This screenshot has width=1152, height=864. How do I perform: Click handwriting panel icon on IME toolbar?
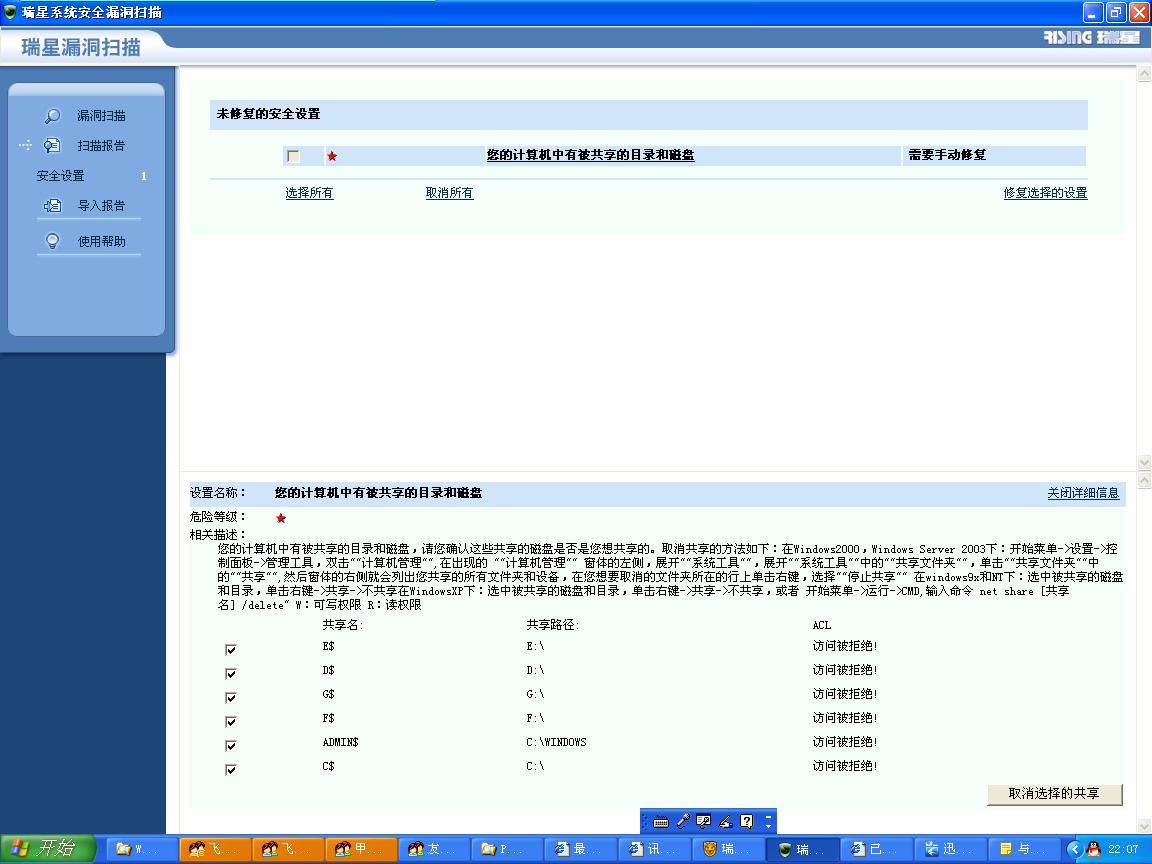pos(704,821)
